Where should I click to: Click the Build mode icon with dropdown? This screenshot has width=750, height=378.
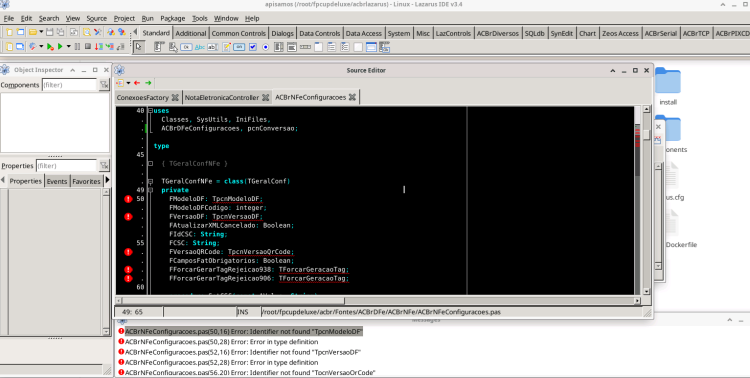[33, 46]
